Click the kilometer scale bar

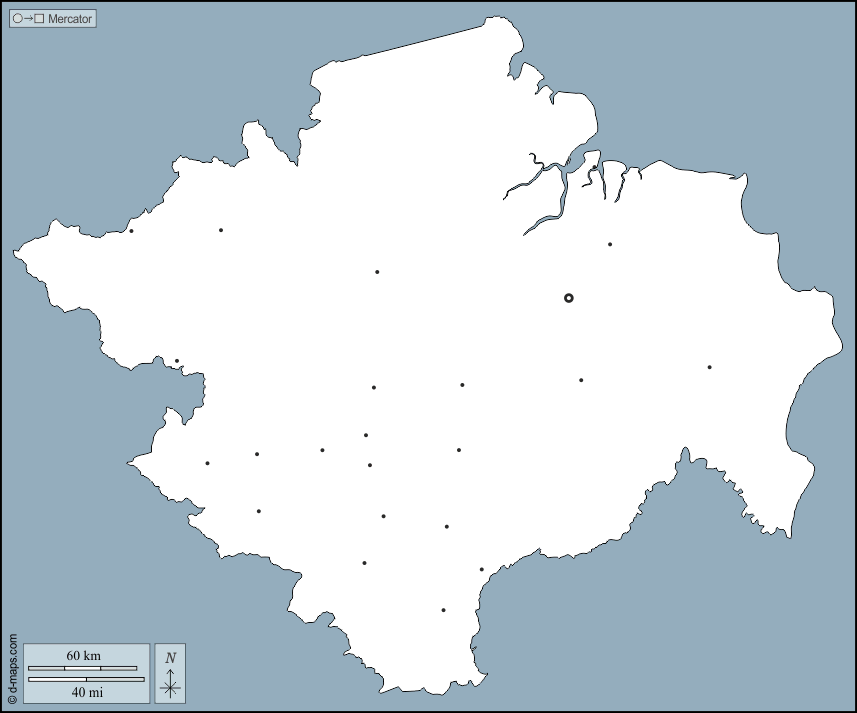[x=82, y=667]
